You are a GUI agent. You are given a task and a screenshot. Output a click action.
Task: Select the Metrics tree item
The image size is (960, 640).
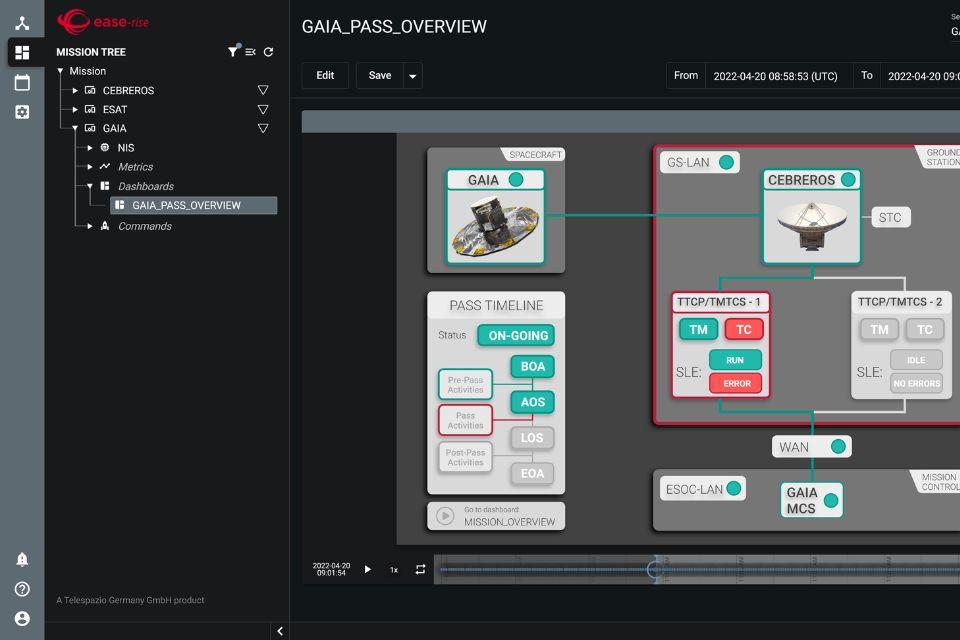[x=135, y=167]
